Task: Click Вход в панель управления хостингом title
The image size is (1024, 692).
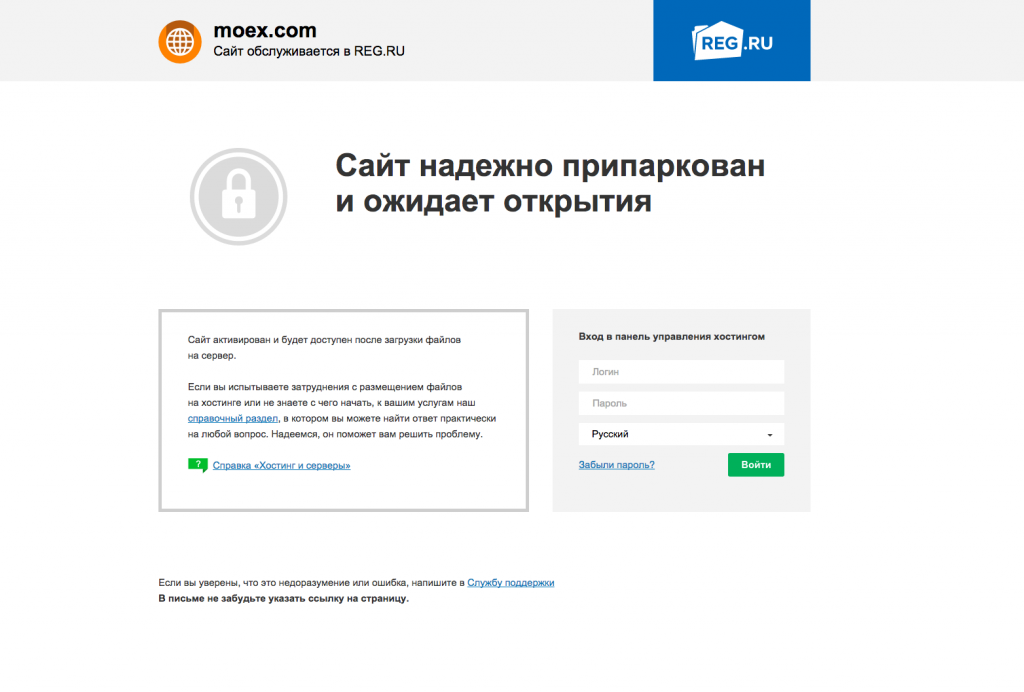Action: 671,337
